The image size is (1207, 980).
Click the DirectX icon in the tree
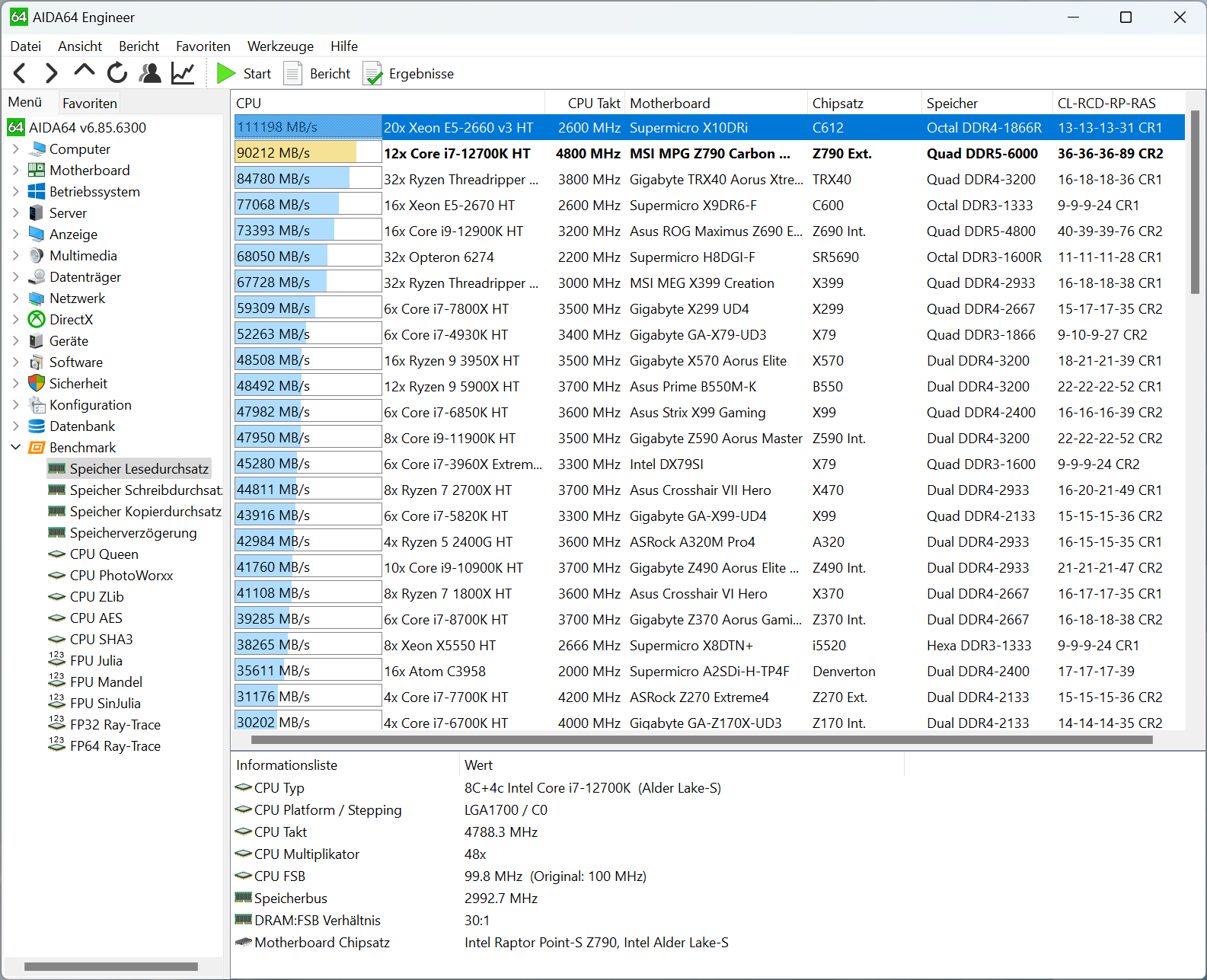point(37,320)
